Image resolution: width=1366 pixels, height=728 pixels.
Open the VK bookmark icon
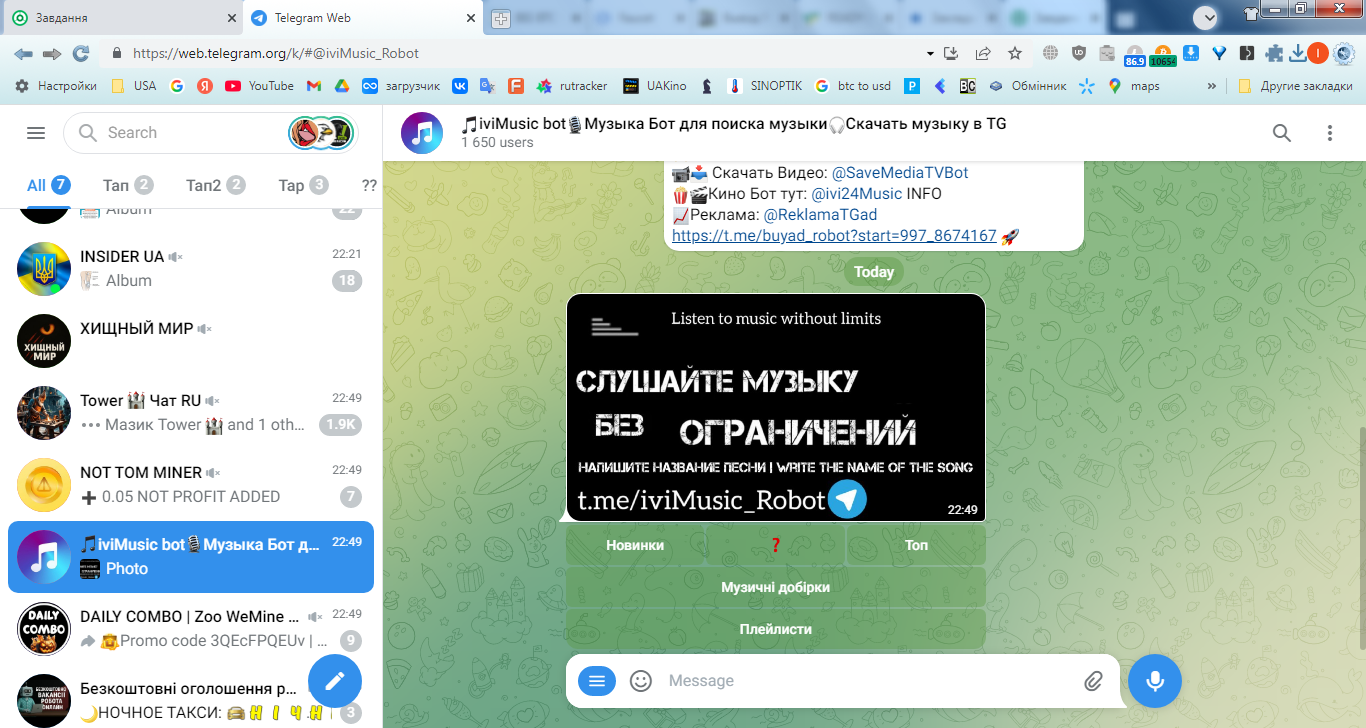(460, 86)
